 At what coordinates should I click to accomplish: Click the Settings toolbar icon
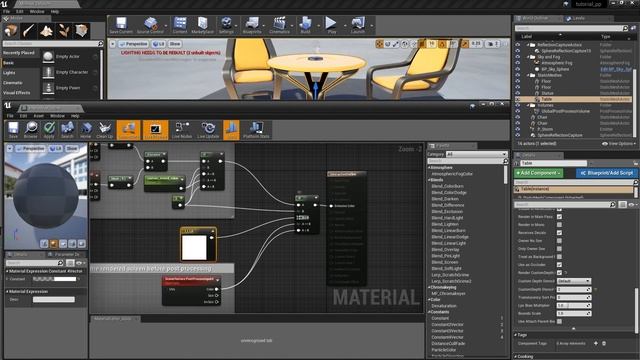[226, 25]
